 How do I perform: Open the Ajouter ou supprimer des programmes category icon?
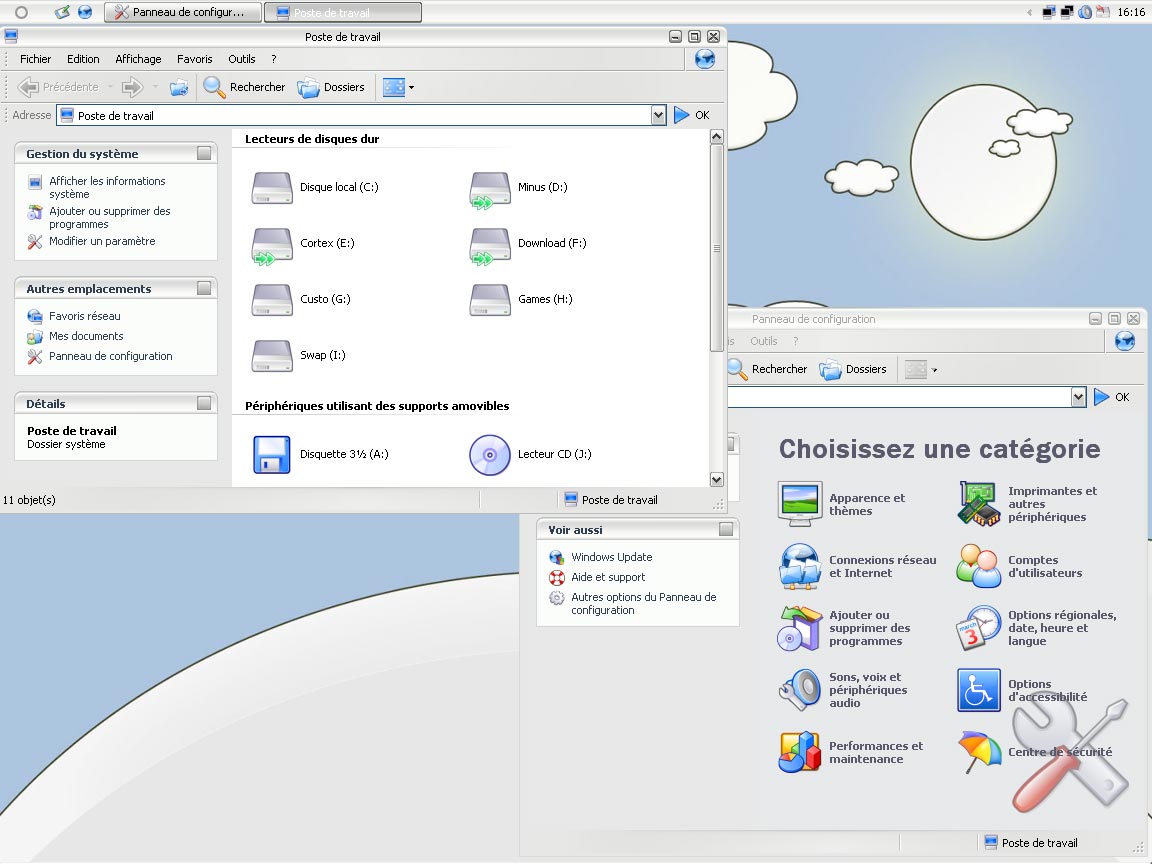[x=799, y=628]
